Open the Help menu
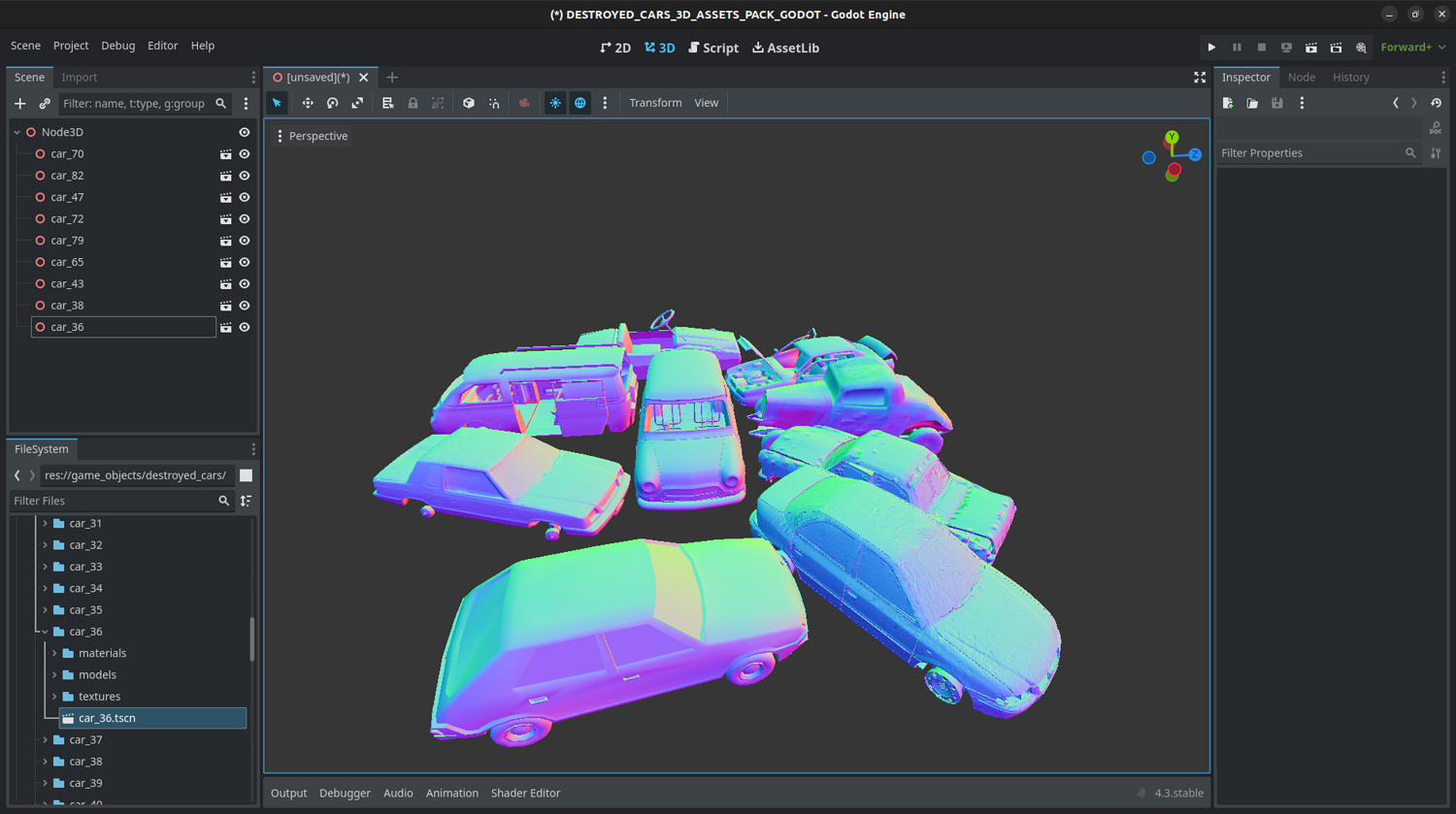Screen dimensions: 1456x814 pyautogui.click(x=203, y=46)
